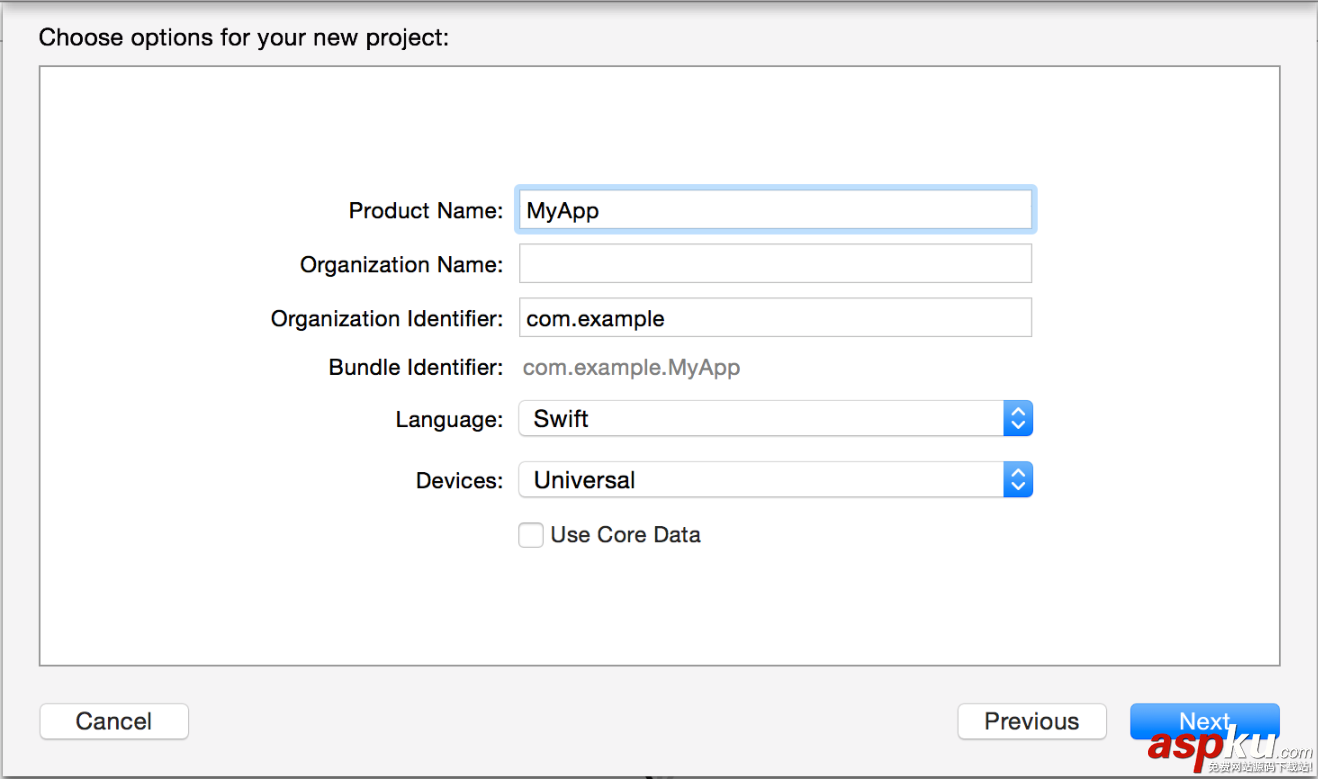Click the blue arrows on the Devices popup
This screenshot has width=1318, height=779.
[1017, 480]
